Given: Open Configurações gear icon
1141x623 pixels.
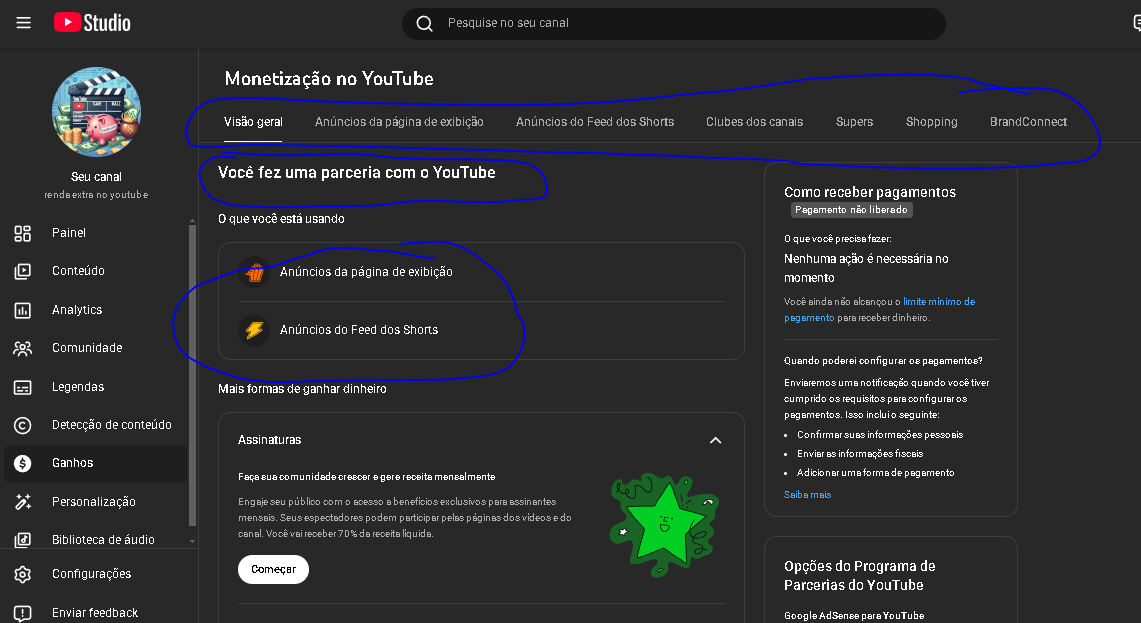Looking at the screenshot, I should point(22,574).
